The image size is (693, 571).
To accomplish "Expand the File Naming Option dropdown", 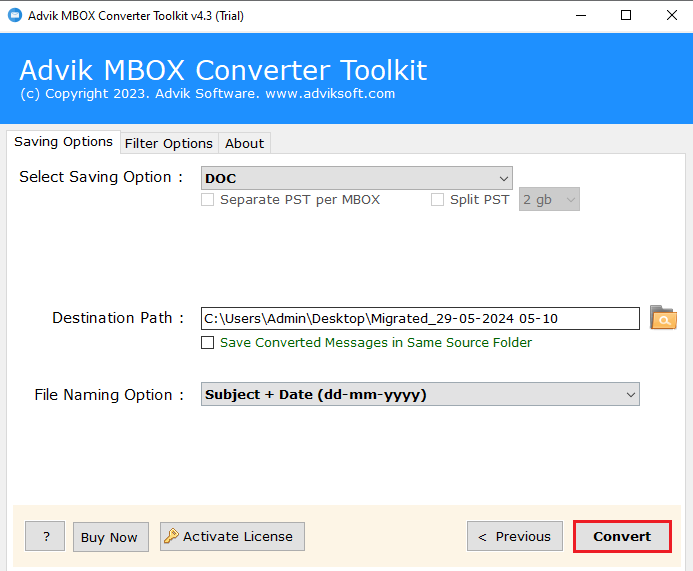I will tap(420, 394).
